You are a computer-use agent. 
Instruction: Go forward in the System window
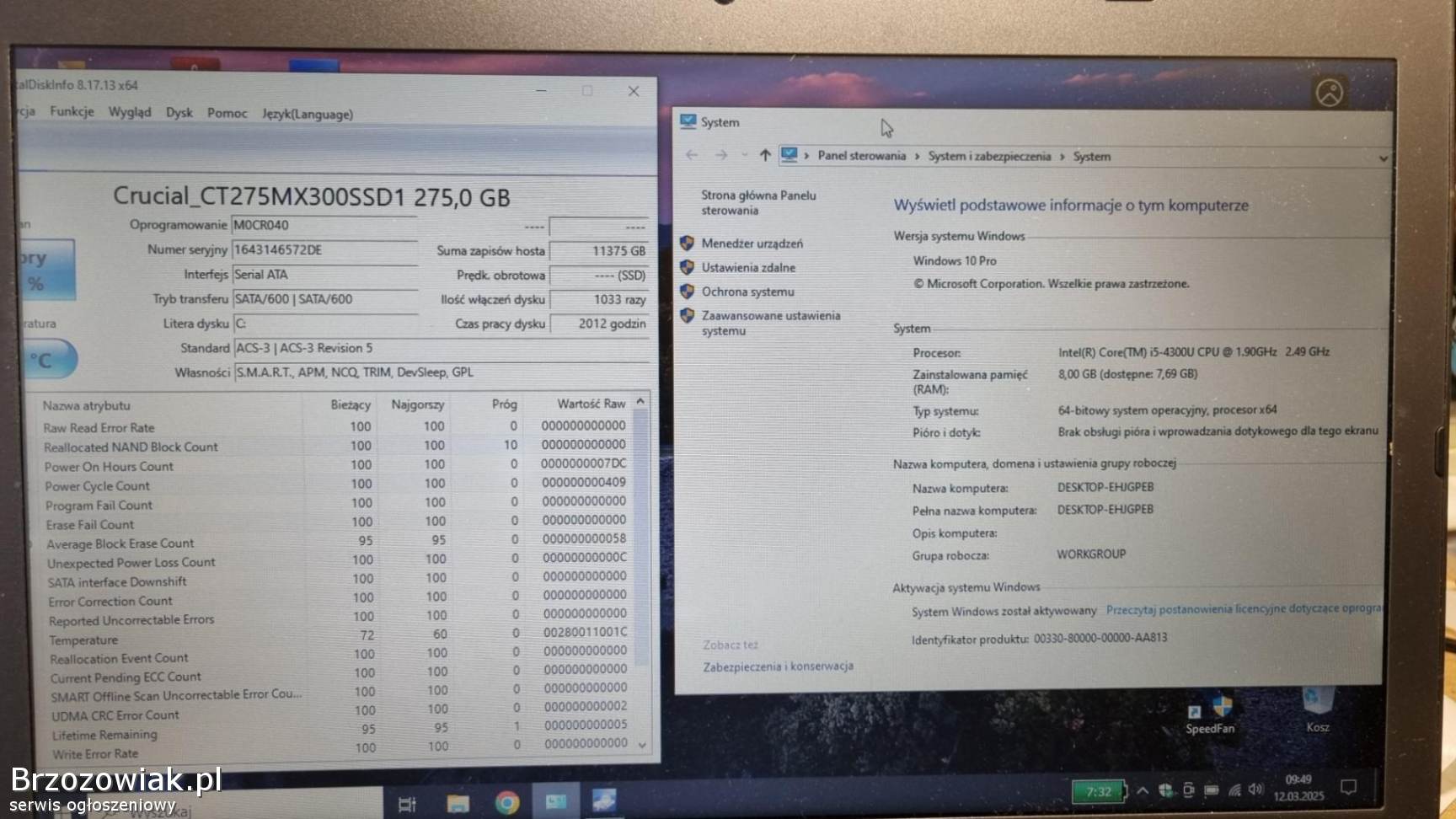point(721,155)
